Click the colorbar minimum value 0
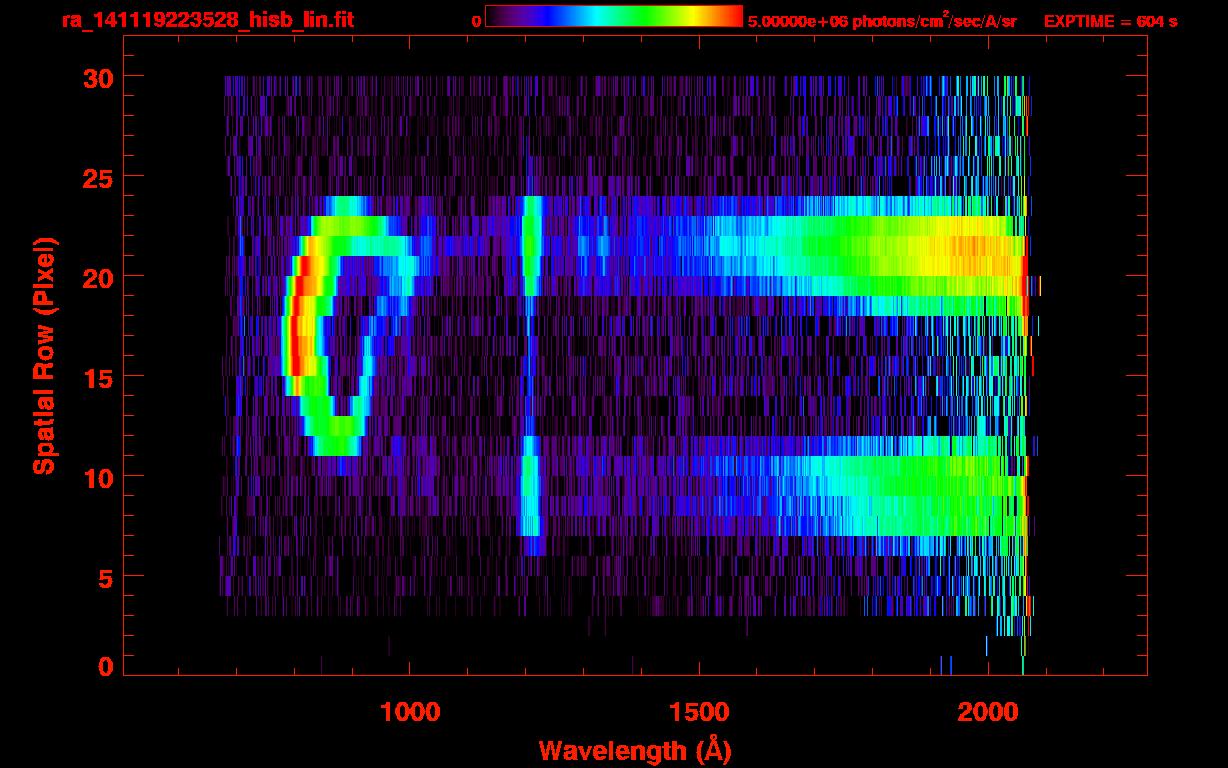The width and height of the screenshot is (1228, 768). point(476,21)
